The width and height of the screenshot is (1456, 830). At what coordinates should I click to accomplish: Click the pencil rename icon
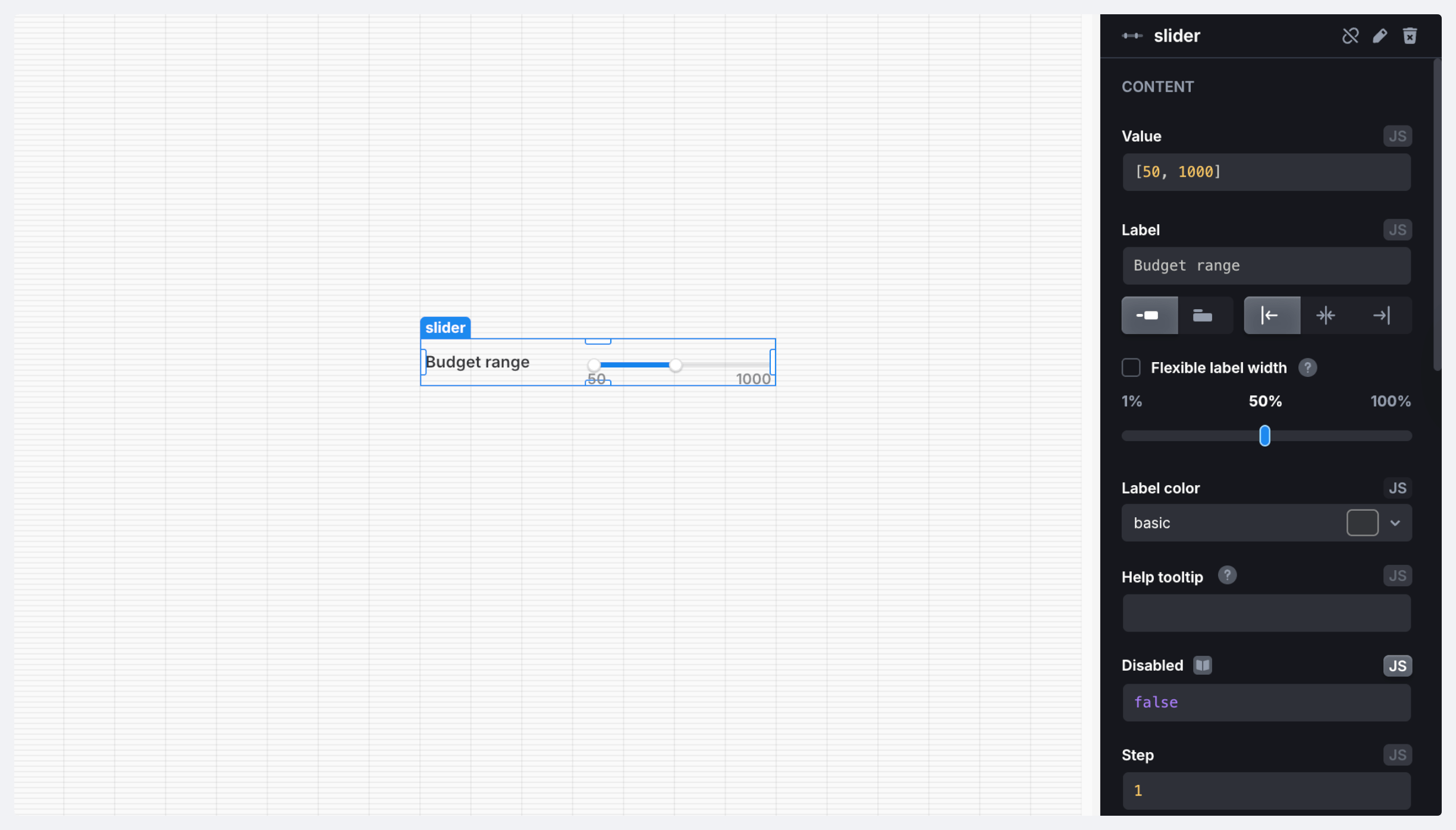[1380, 36]
